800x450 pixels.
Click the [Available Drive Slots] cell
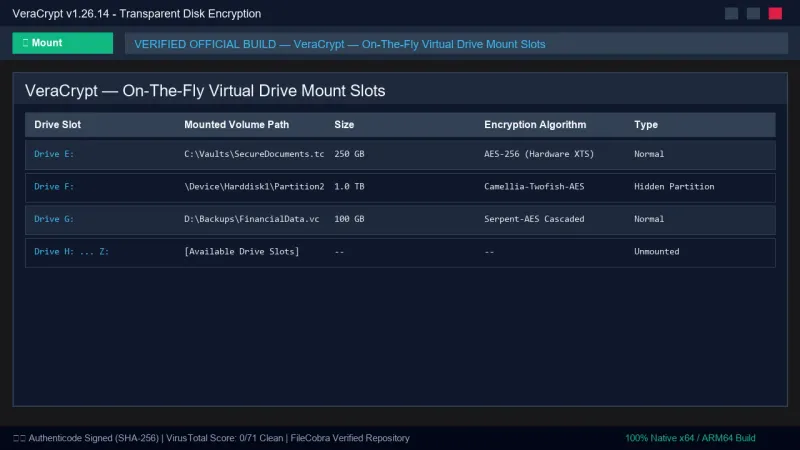(x=242, y=252)
